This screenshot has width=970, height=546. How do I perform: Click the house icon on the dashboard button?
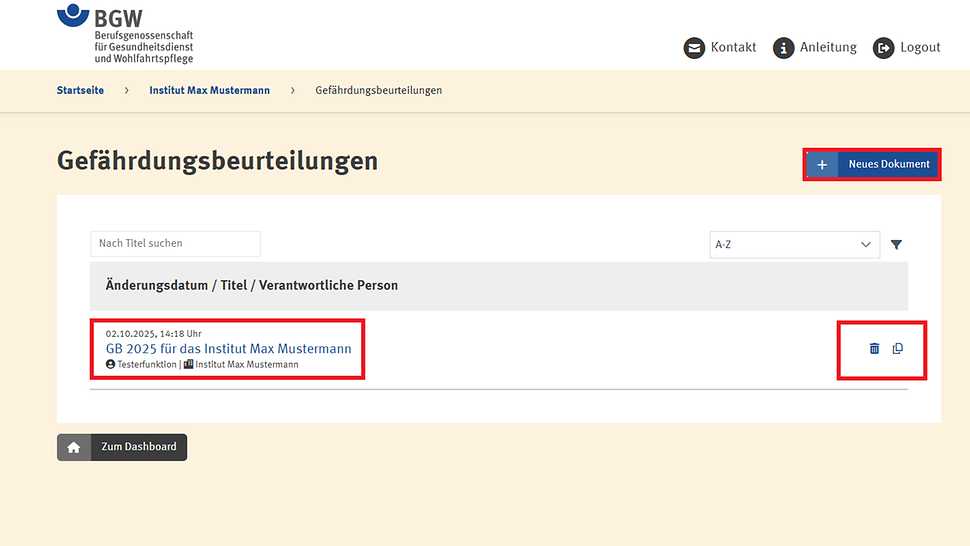[x=74, y=447]
